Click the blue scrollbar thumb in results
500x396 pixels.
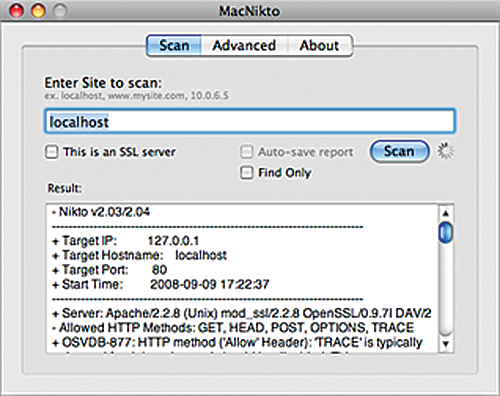coord(446,232)
